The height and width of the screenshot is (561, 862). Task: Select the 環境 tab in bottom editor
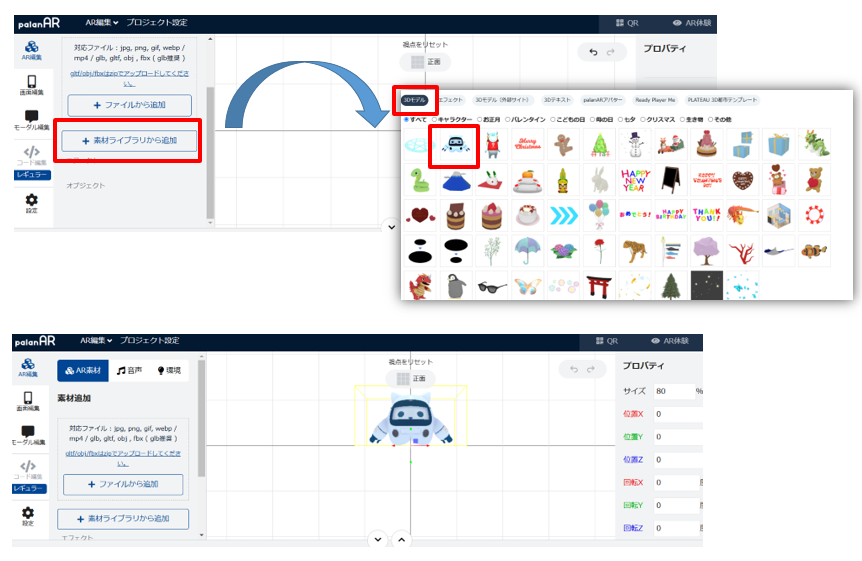click(x=169, y=371)
